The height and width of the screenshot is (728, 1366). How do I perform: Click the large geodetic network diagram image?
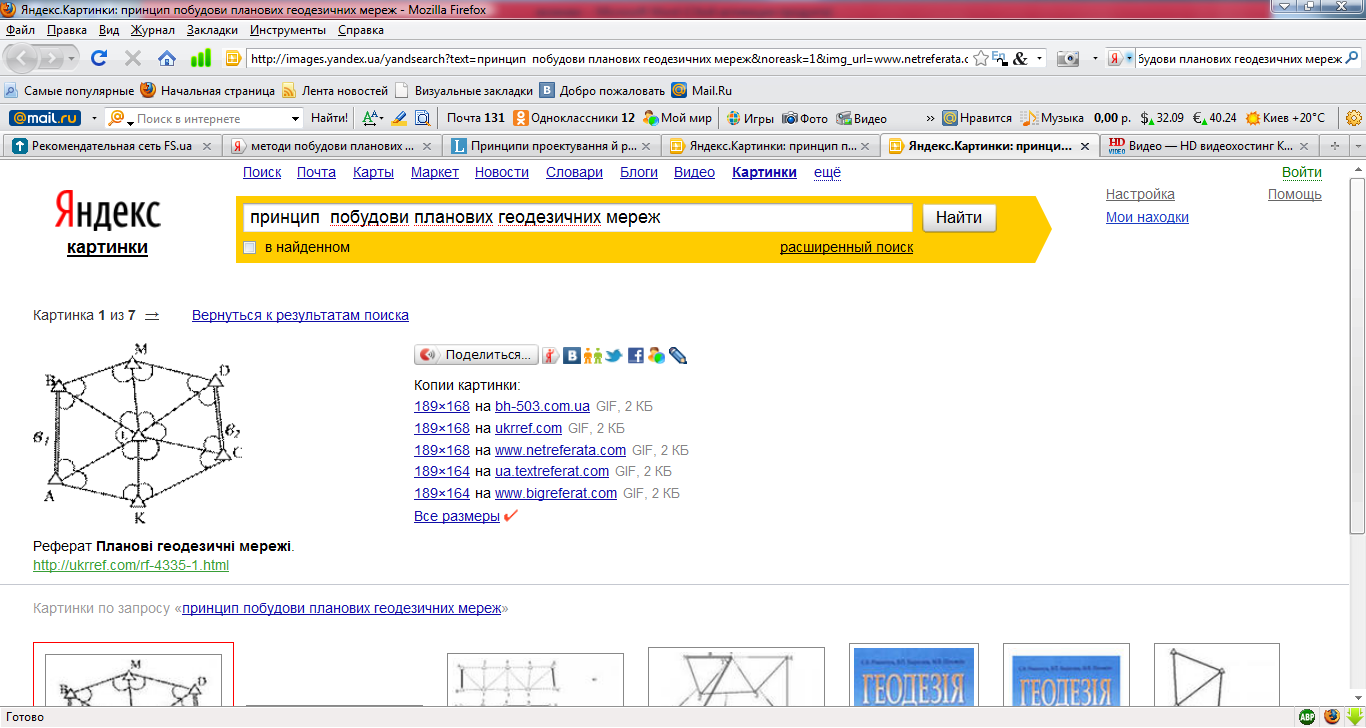[140, 435]
